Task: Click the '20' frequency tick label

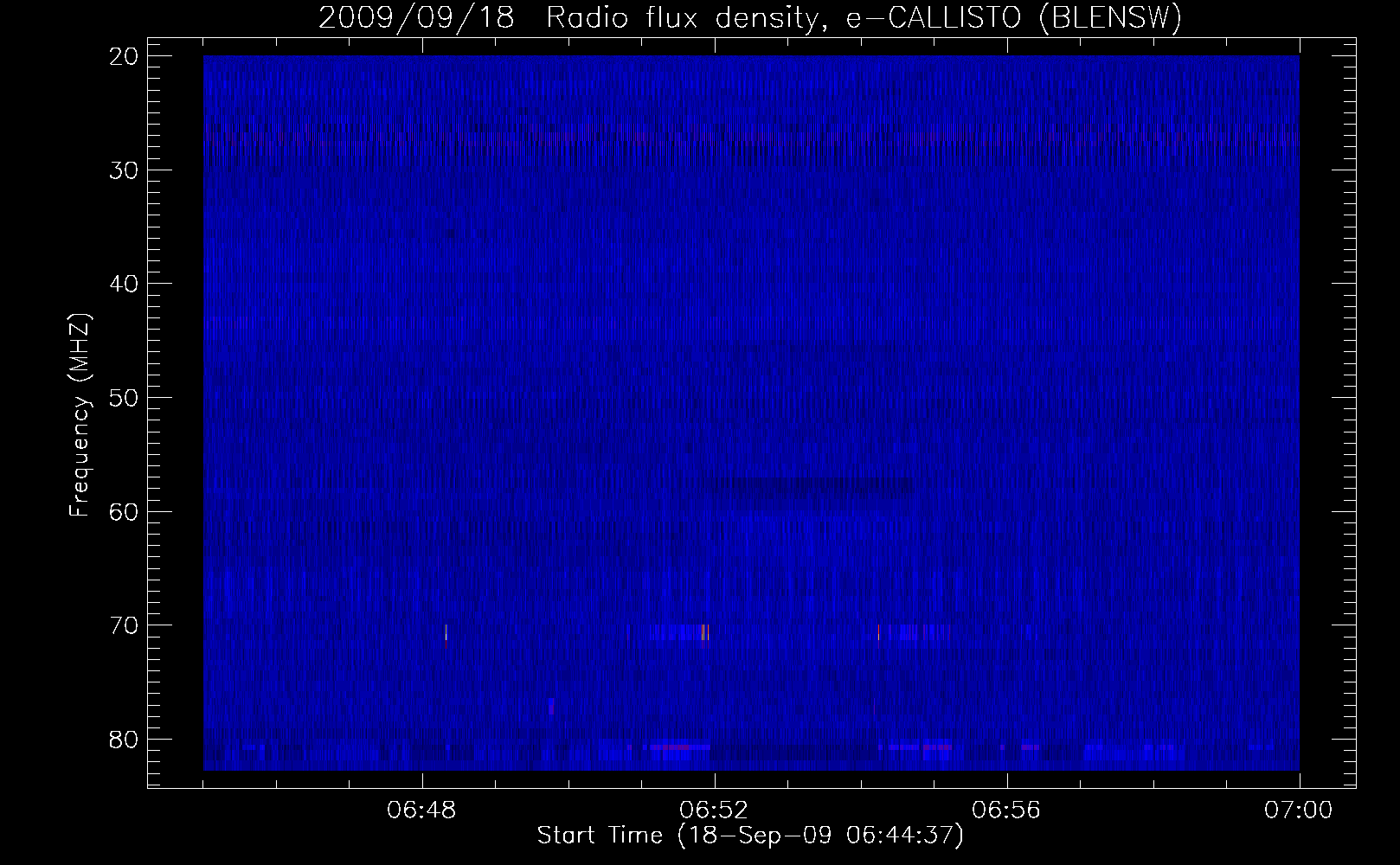Action: click(x=124, y=56)
